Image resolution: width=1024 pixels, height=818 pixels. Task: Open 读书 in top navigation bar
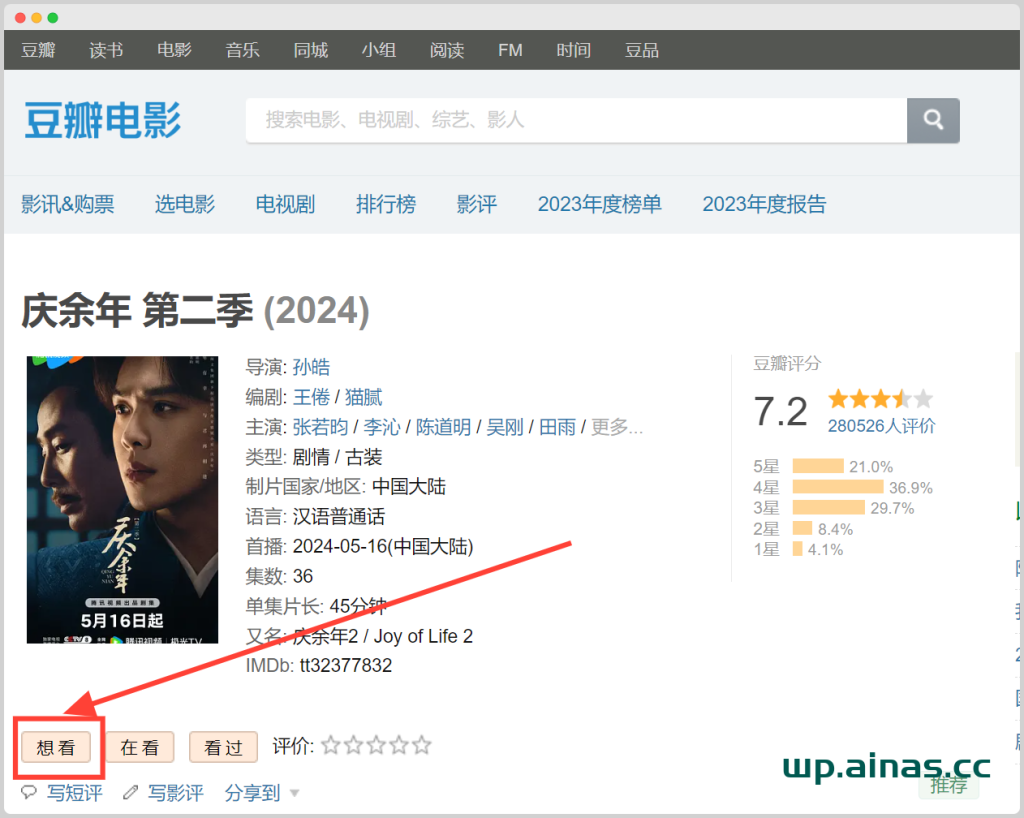(x=106, y=50)
